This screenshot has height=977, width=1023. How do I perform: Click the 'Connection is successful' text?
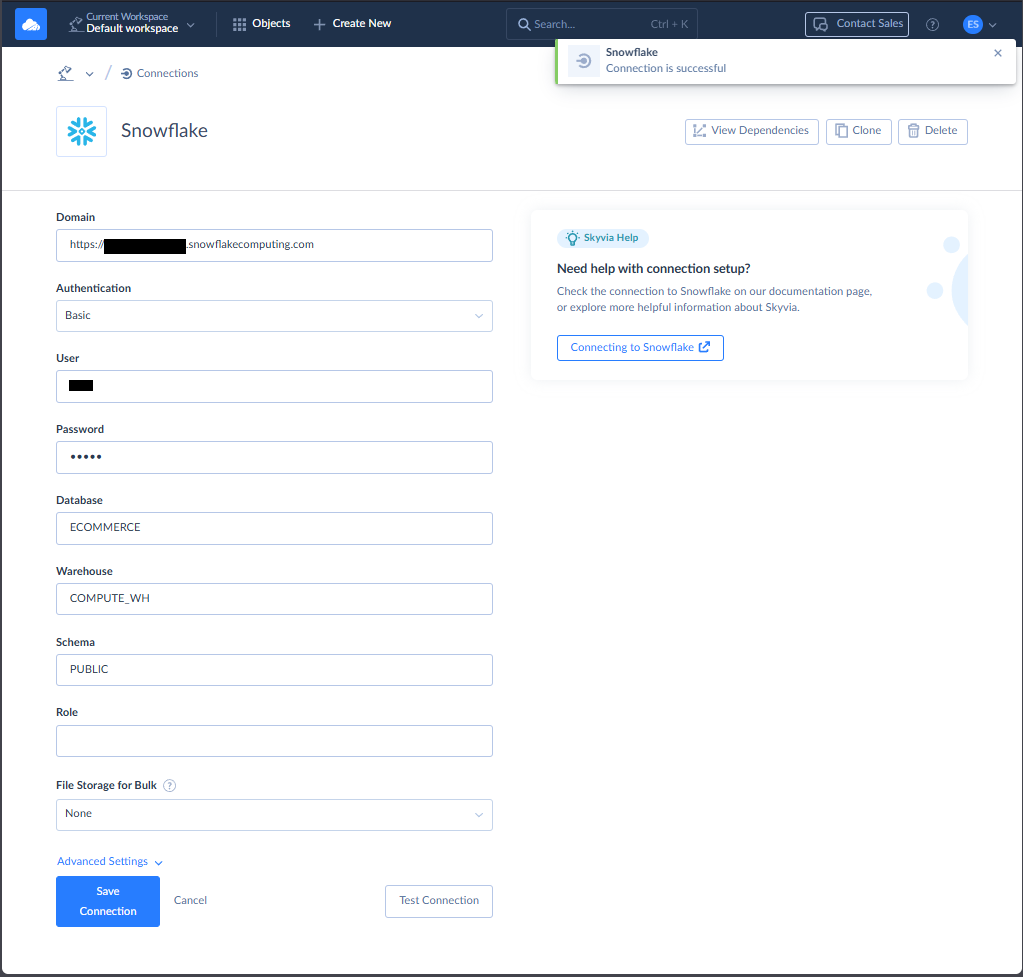(x=665, y=69)
